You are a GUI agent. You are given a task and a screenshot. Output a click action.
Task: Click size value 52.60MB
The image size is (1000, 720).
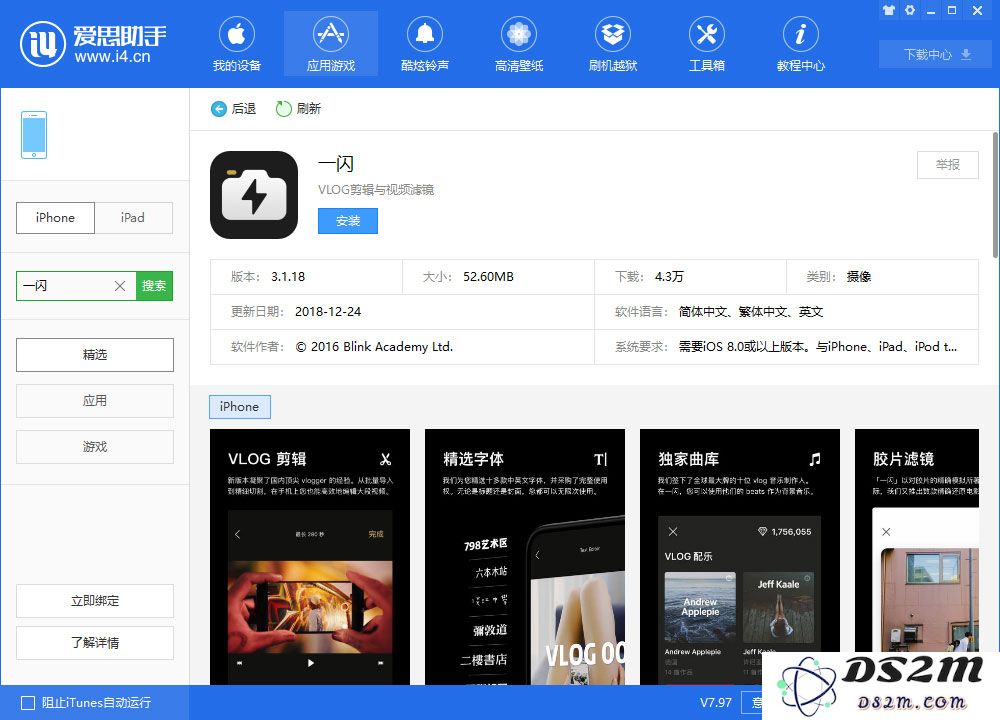pos(489,277)
